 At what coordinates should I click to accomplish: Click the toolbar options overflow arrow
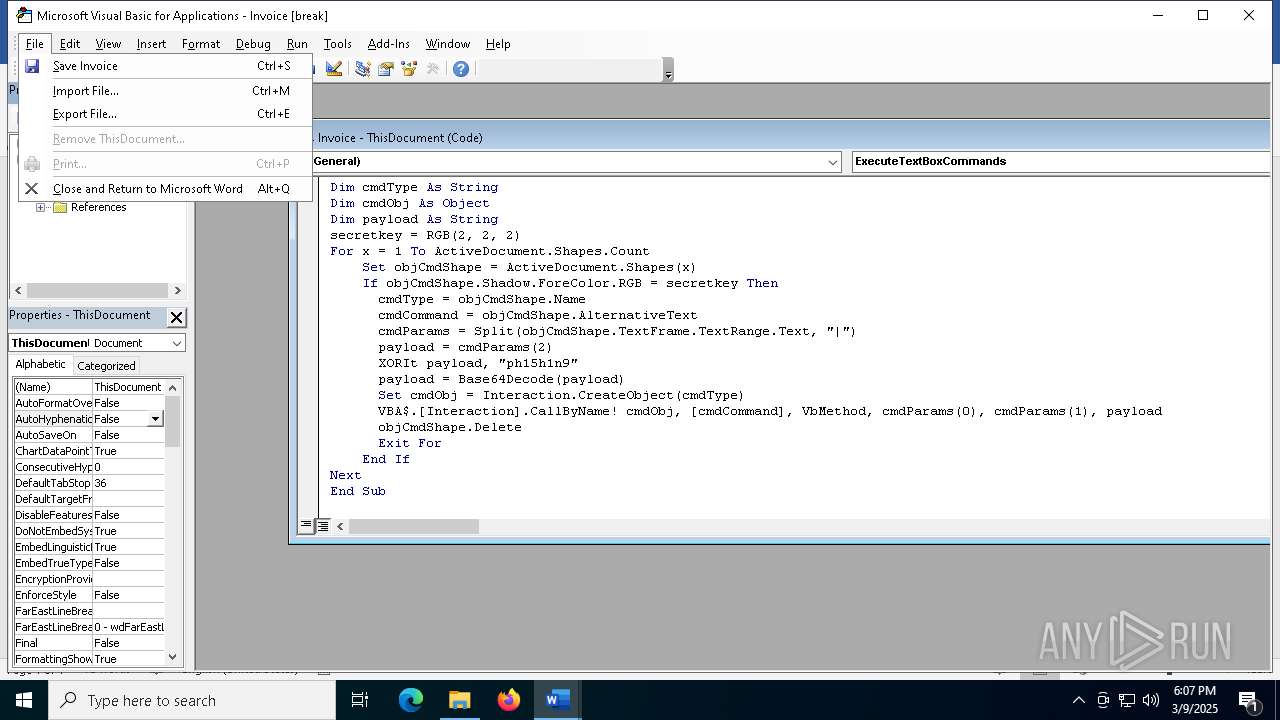click(x=668, y=70)
